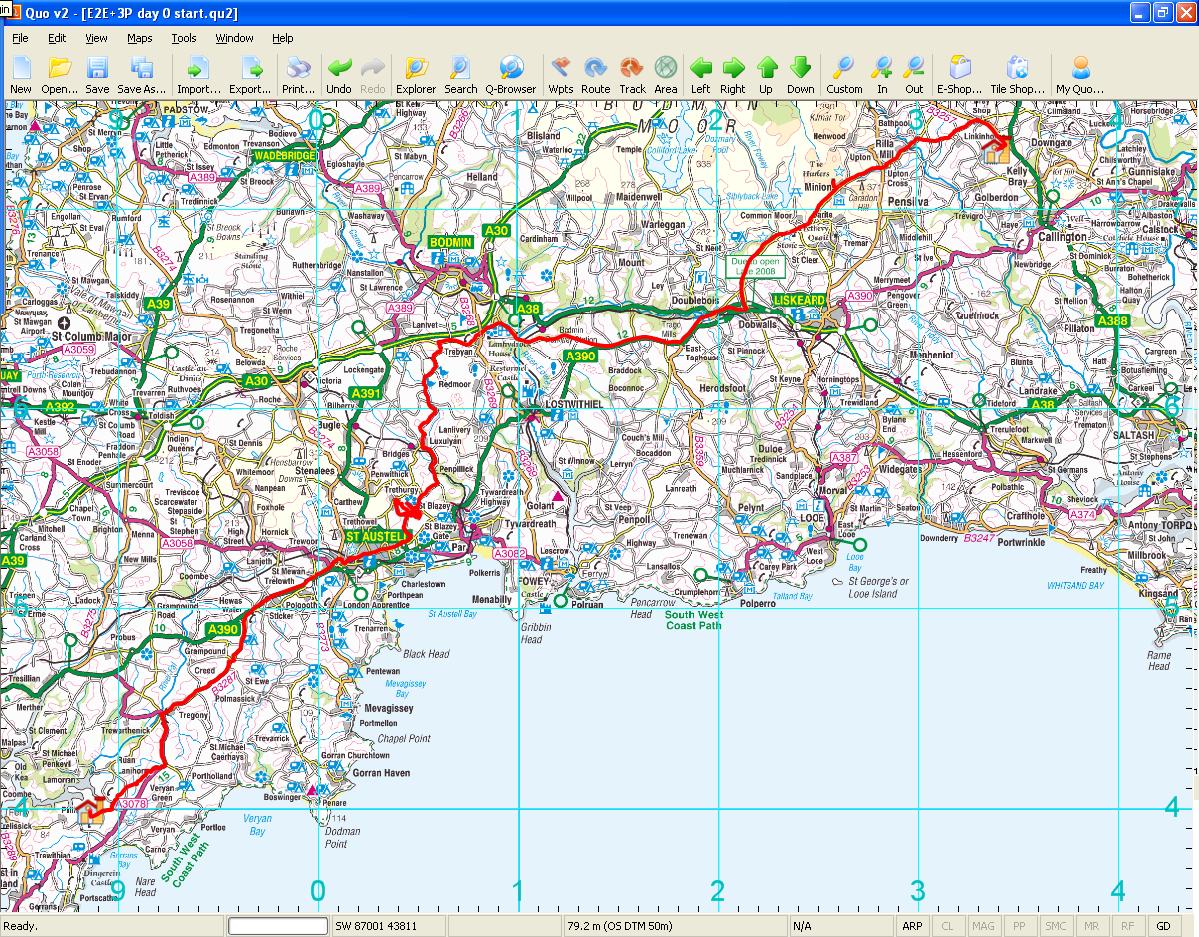Pan the map Right

733,75
